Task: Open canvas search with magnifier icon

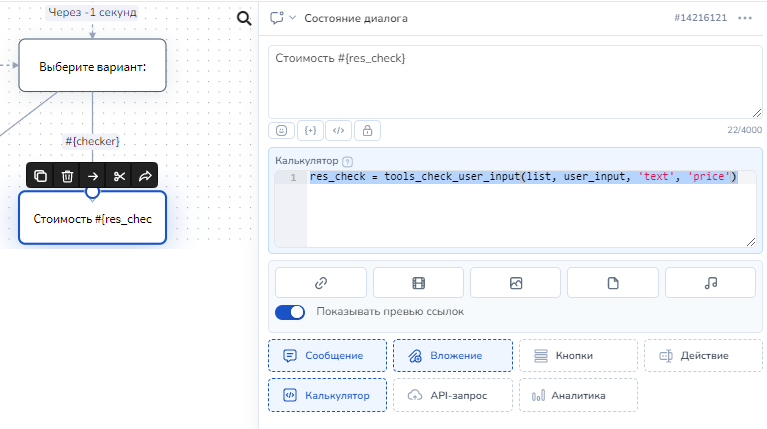Action: pos(244,18)
